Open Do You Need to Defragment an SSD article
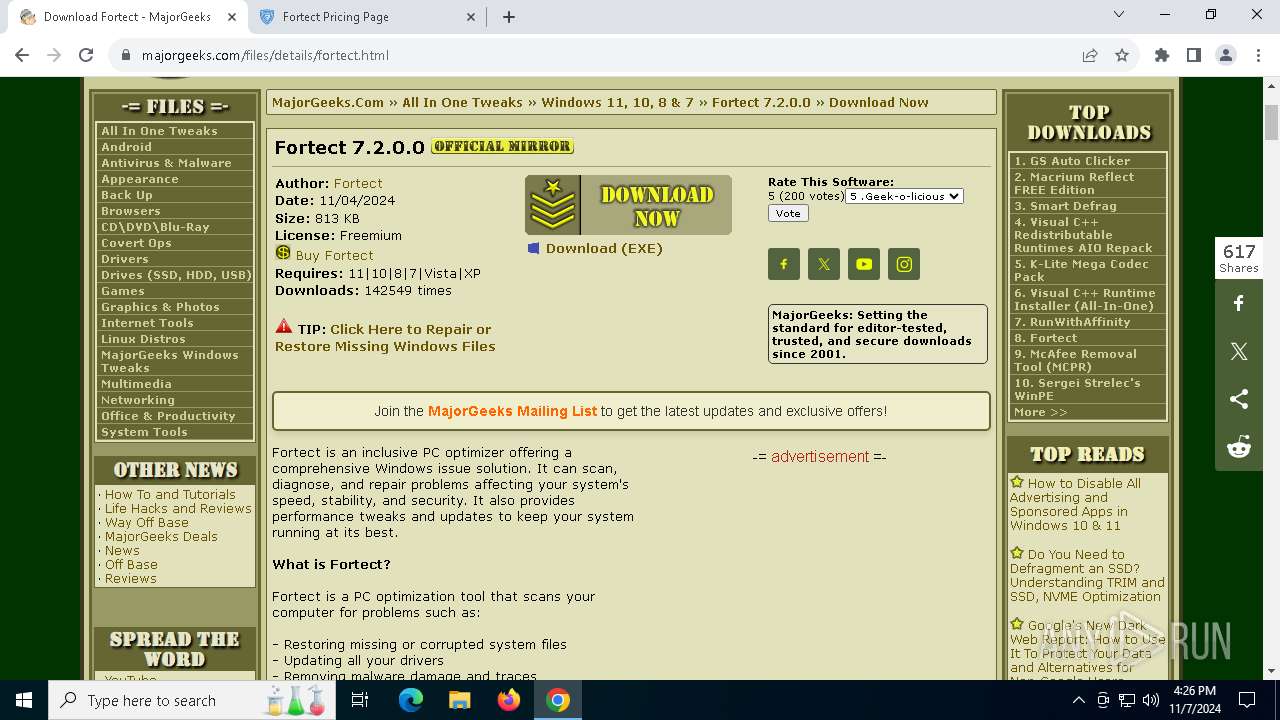Image resolution: width=1280 pixels, height=720 pixels. click(1087, 575)
